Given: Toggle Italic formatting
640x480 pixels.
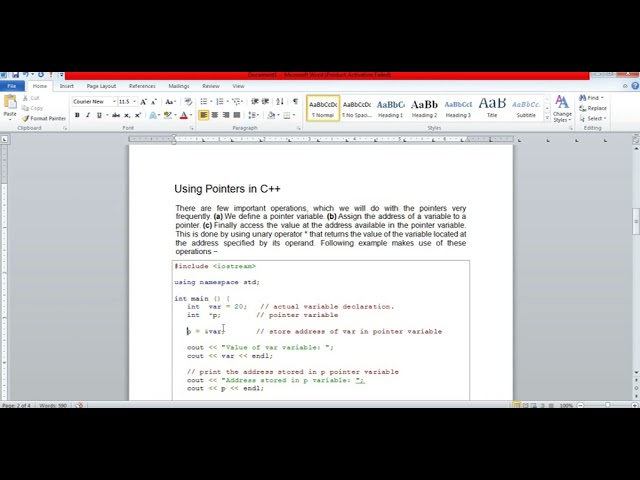Looking at the screenshot, I should click(88, 116).
